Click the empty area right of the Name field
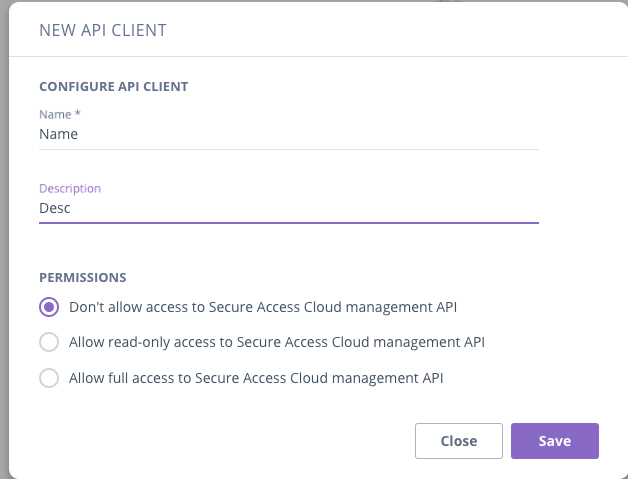Screen dimensions: 628x479 coord(583,134)
